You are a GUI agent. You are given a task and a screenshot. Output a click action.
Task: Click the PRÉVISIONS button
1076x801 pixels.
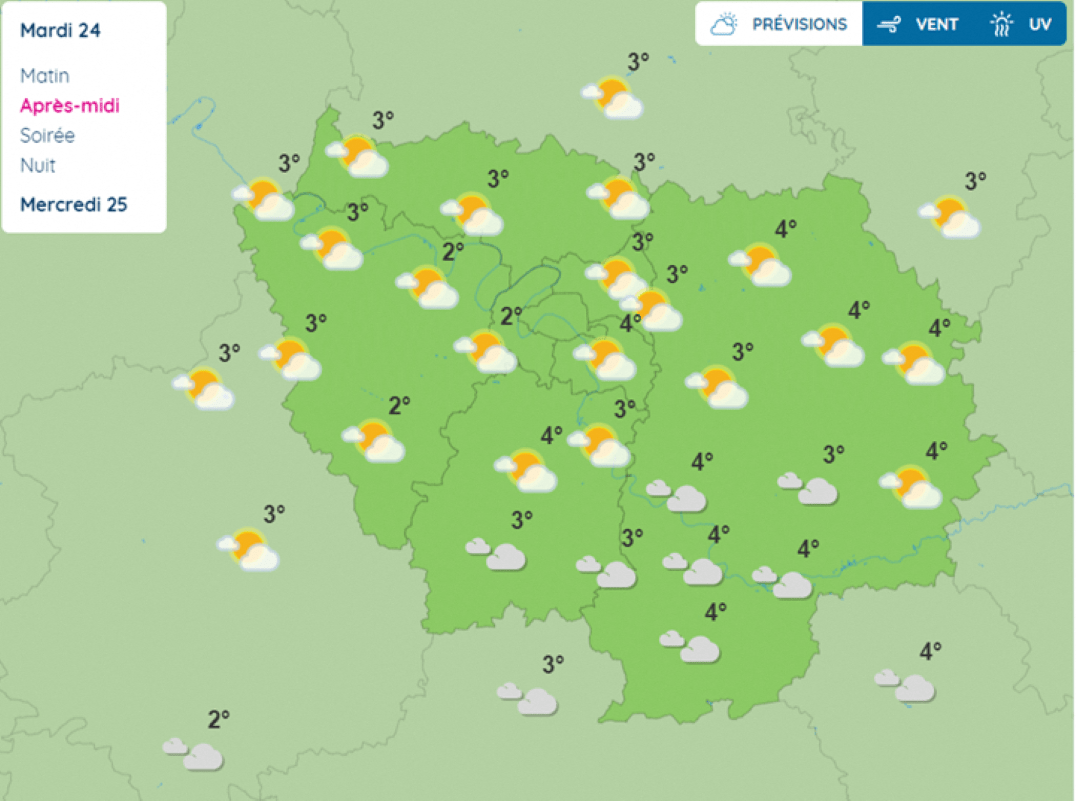pyautogui.click(x=778, y=23)
